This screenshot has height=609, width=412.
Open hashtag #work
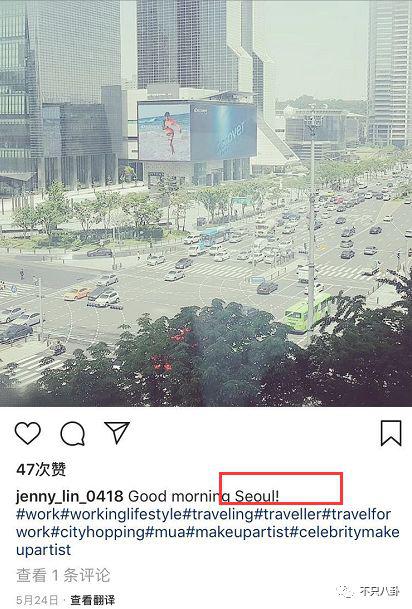[38, 514]
